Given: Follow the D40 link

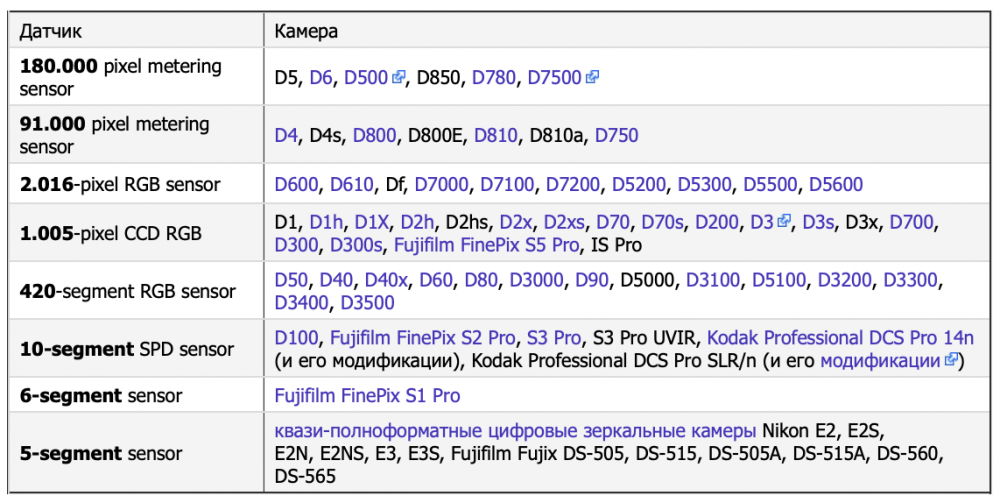Looking at the screenshot, I should click(x=336, y=280).
